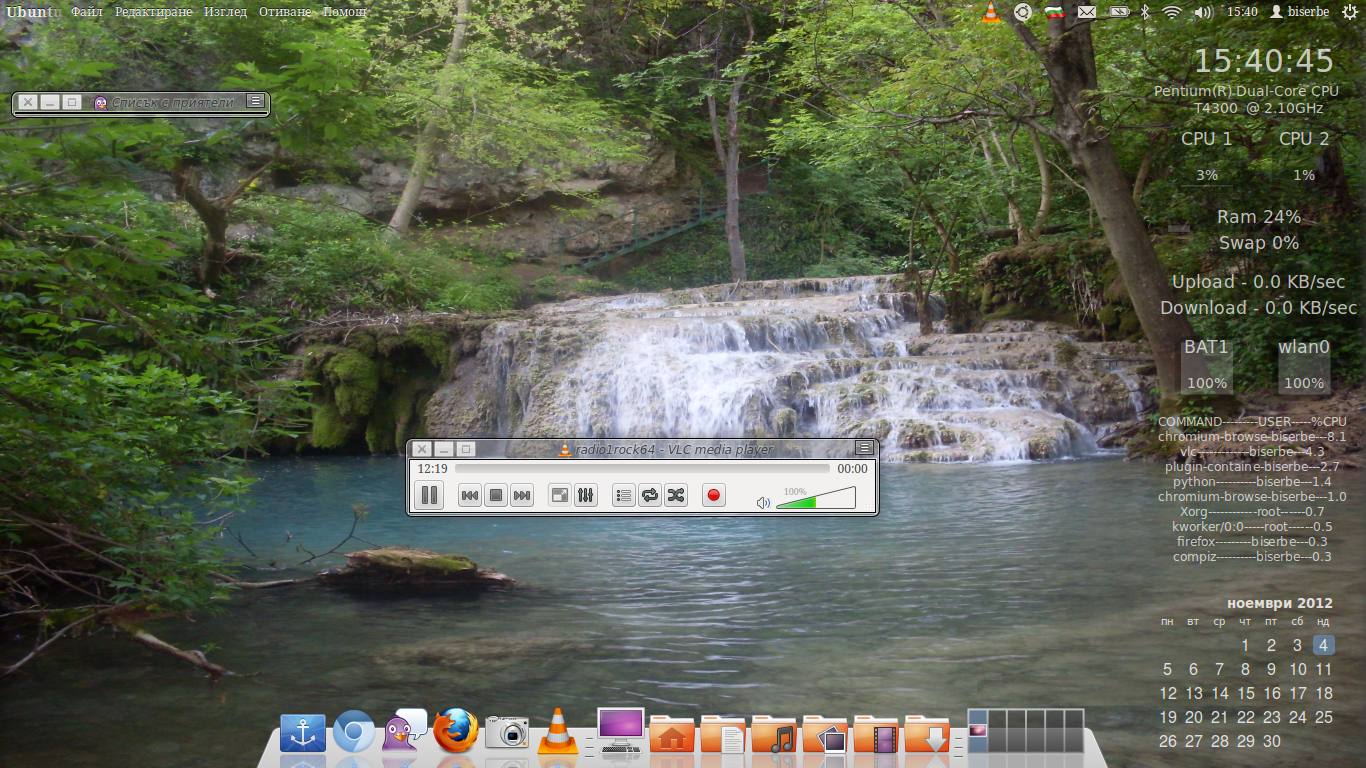Launch Firefox from dock
Viewport: 1366px width, 768px height.
pyautogui.click(x=456, y=731)
